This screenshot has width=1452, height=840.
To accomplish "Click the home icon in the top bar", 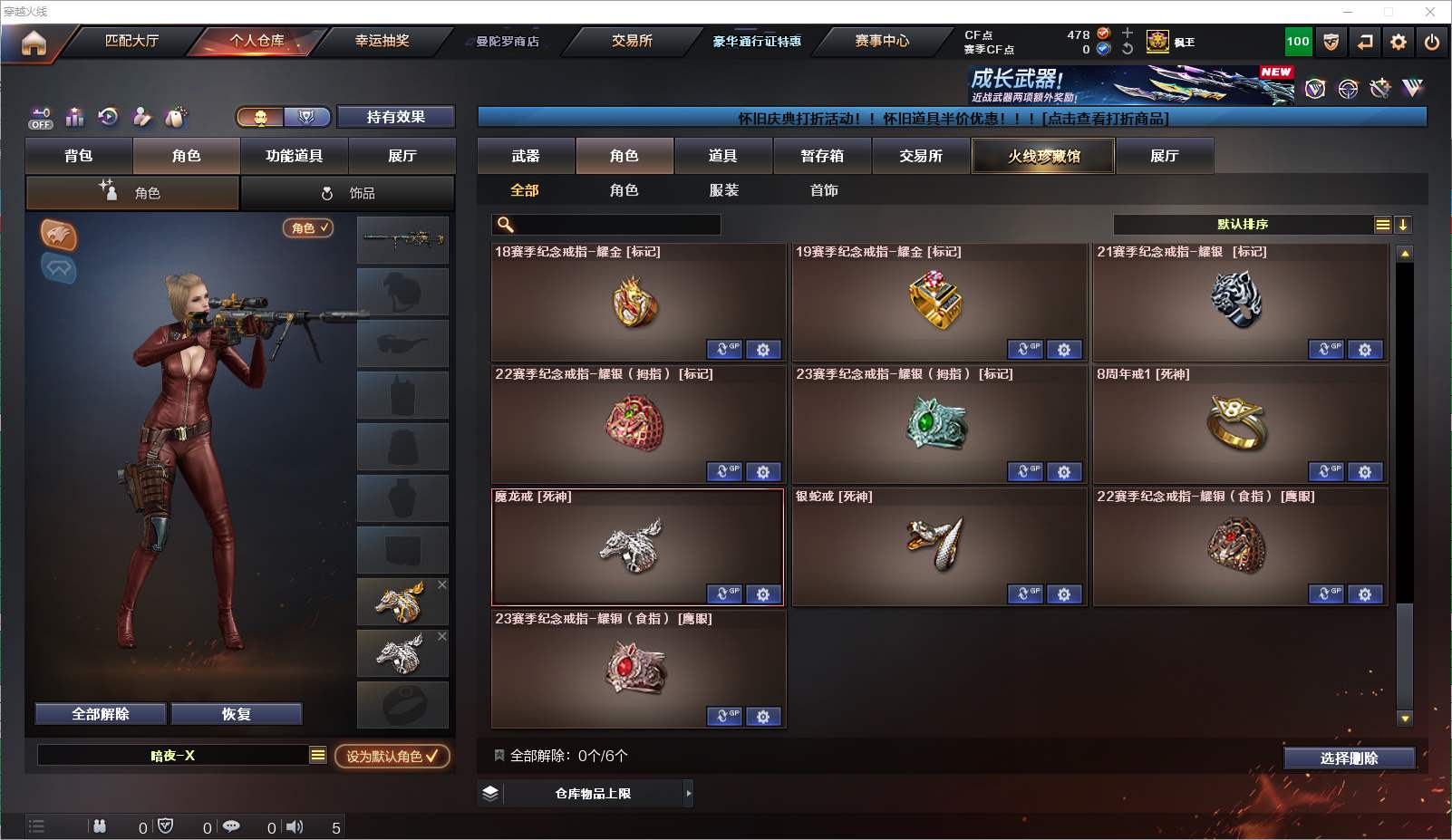I will pyautogui.click(x=34, y=43).
